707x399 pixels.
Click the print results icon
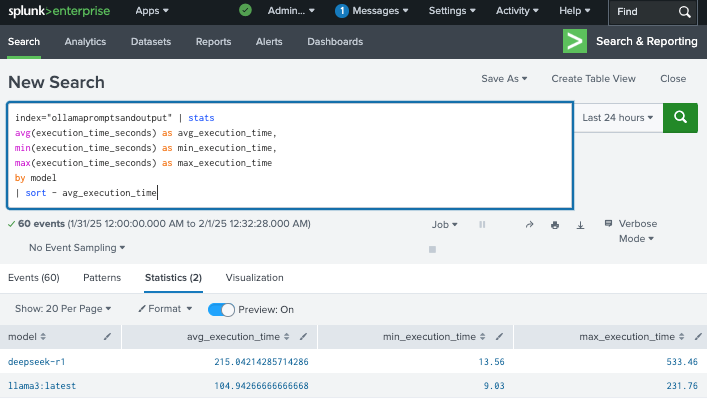(x=555, y=225)
